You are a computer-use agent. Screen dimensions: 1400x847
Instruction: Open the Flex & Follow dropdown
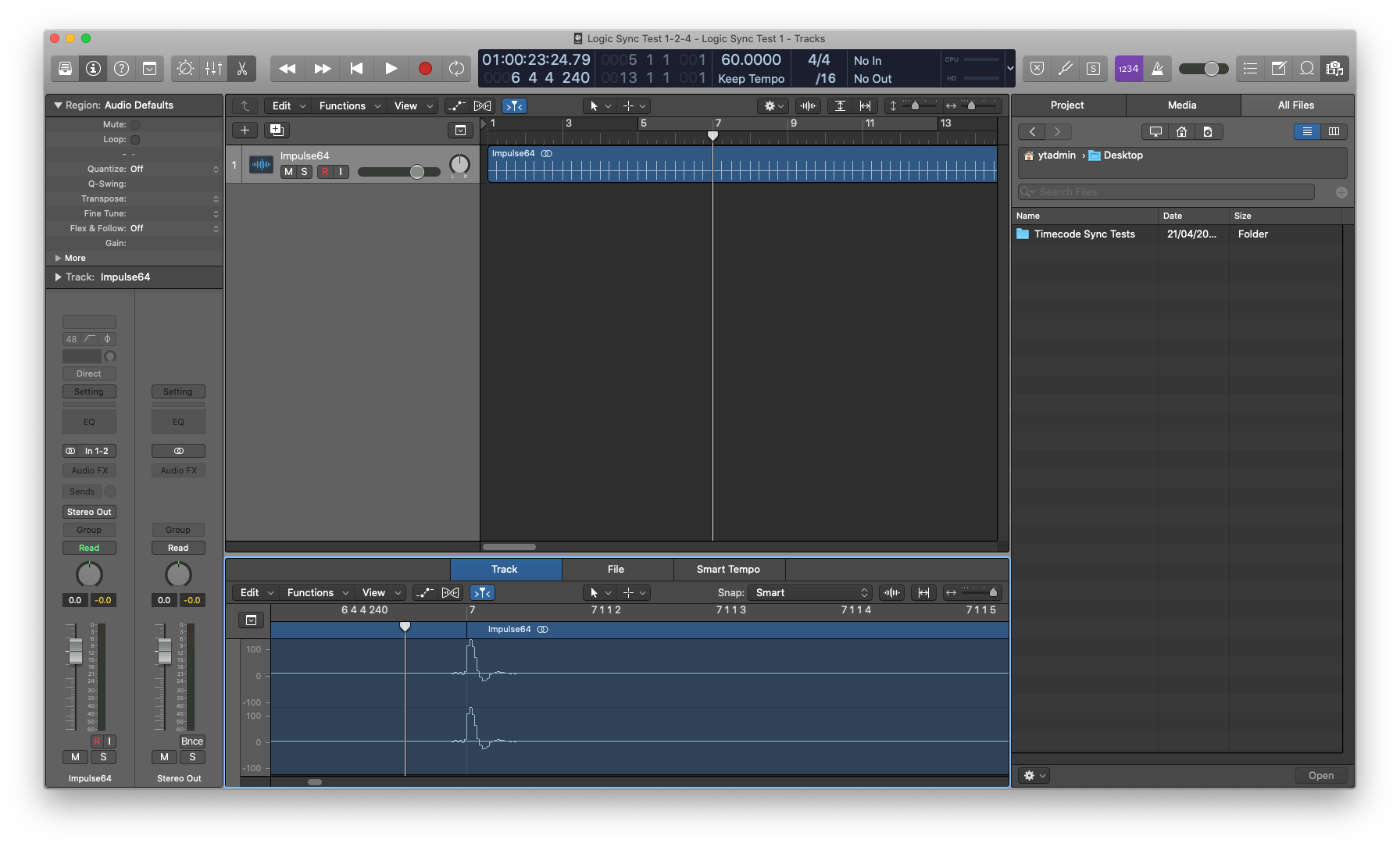(x=173, y=229)
